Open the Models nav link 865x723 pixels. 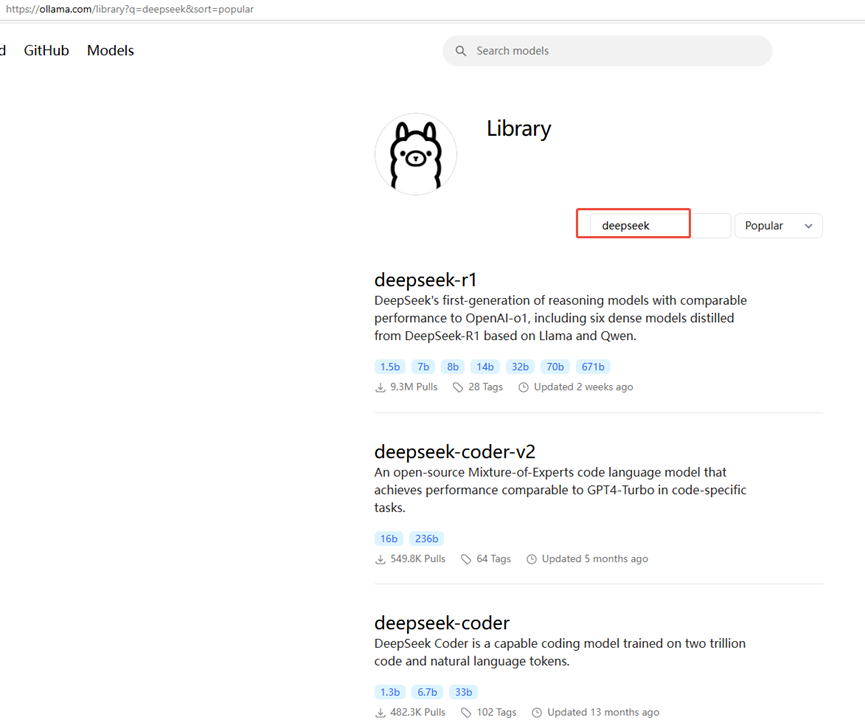pos(110,50)
